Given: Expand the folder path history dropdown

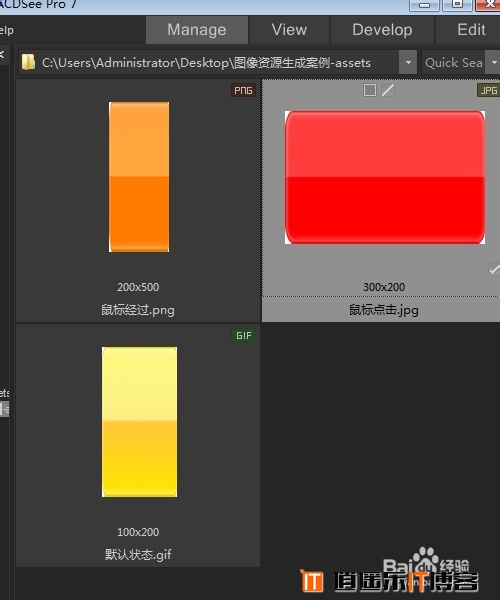Looking at the screenshot, I should point(408,62).
